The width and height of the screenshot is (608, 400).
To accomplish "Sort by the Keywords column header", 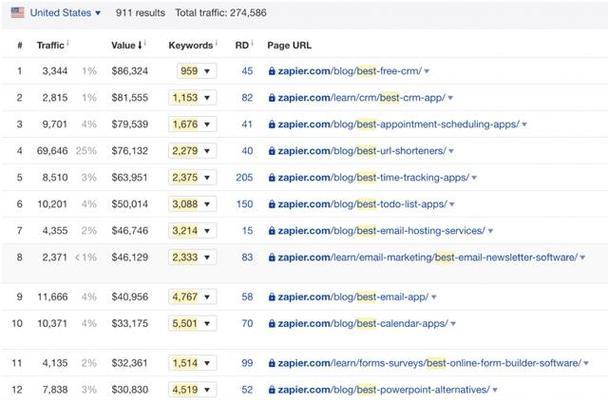I will click(190, 45).
